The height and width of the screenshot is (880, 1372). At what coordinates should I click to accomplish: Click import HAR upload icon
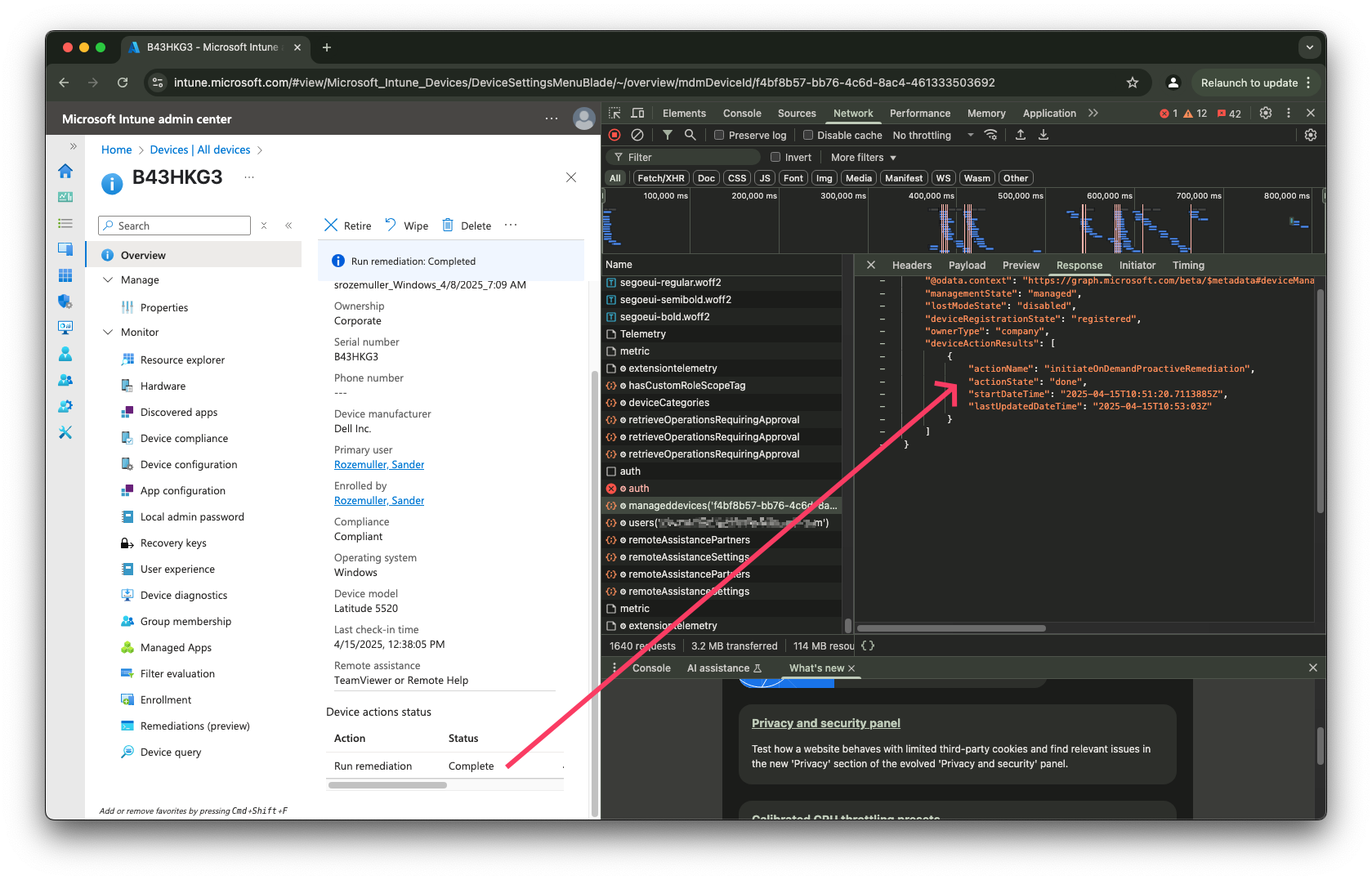tap(1021, 135)
